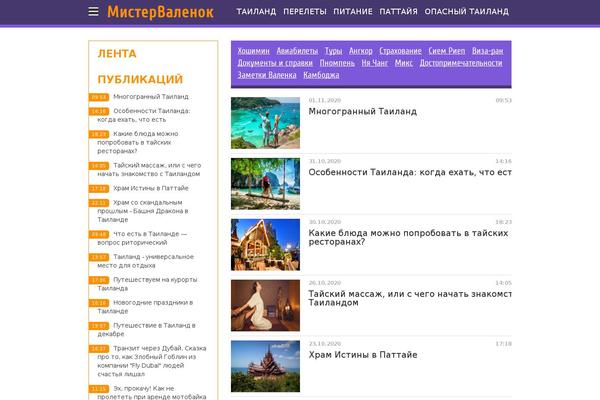
Task: Follow the Достопримечательности tag link
Action: [x=461, y=63]
